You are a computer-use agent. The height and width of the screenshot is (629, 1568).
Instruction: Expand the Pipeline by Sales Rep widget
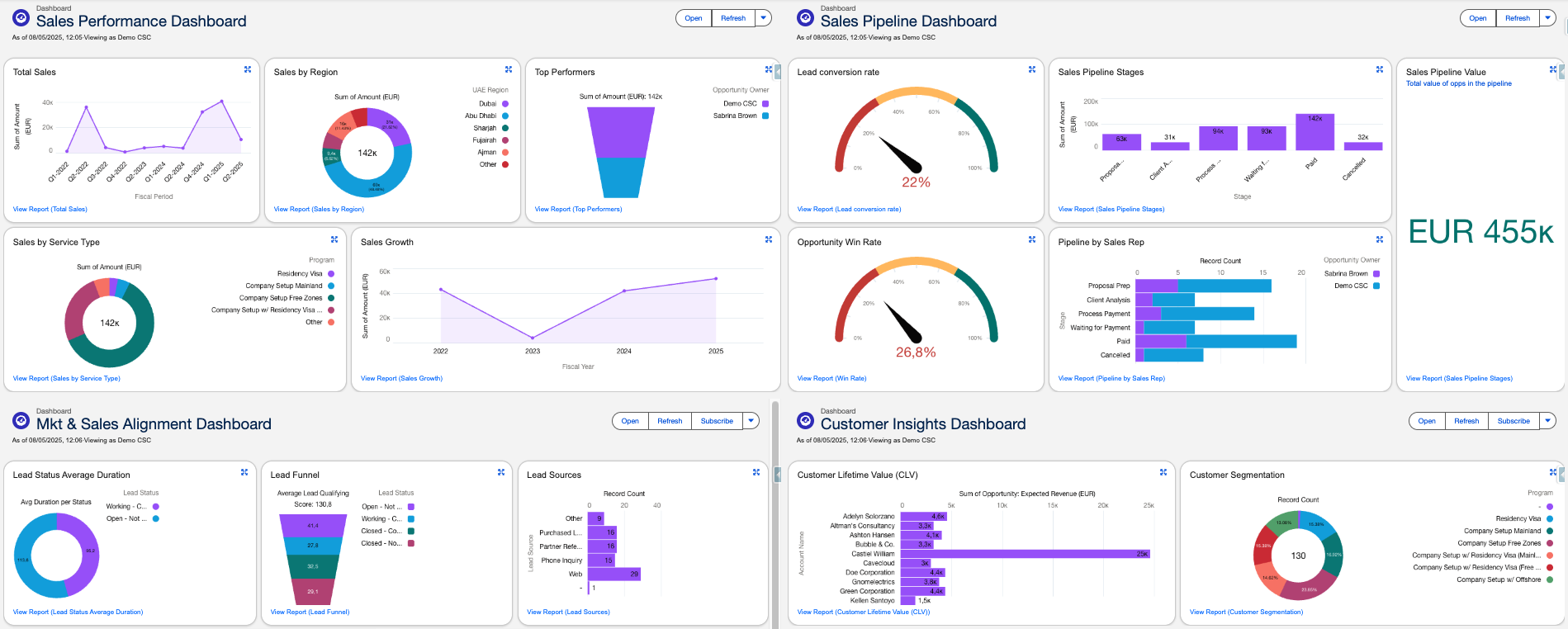click(x=1380, y=240)
